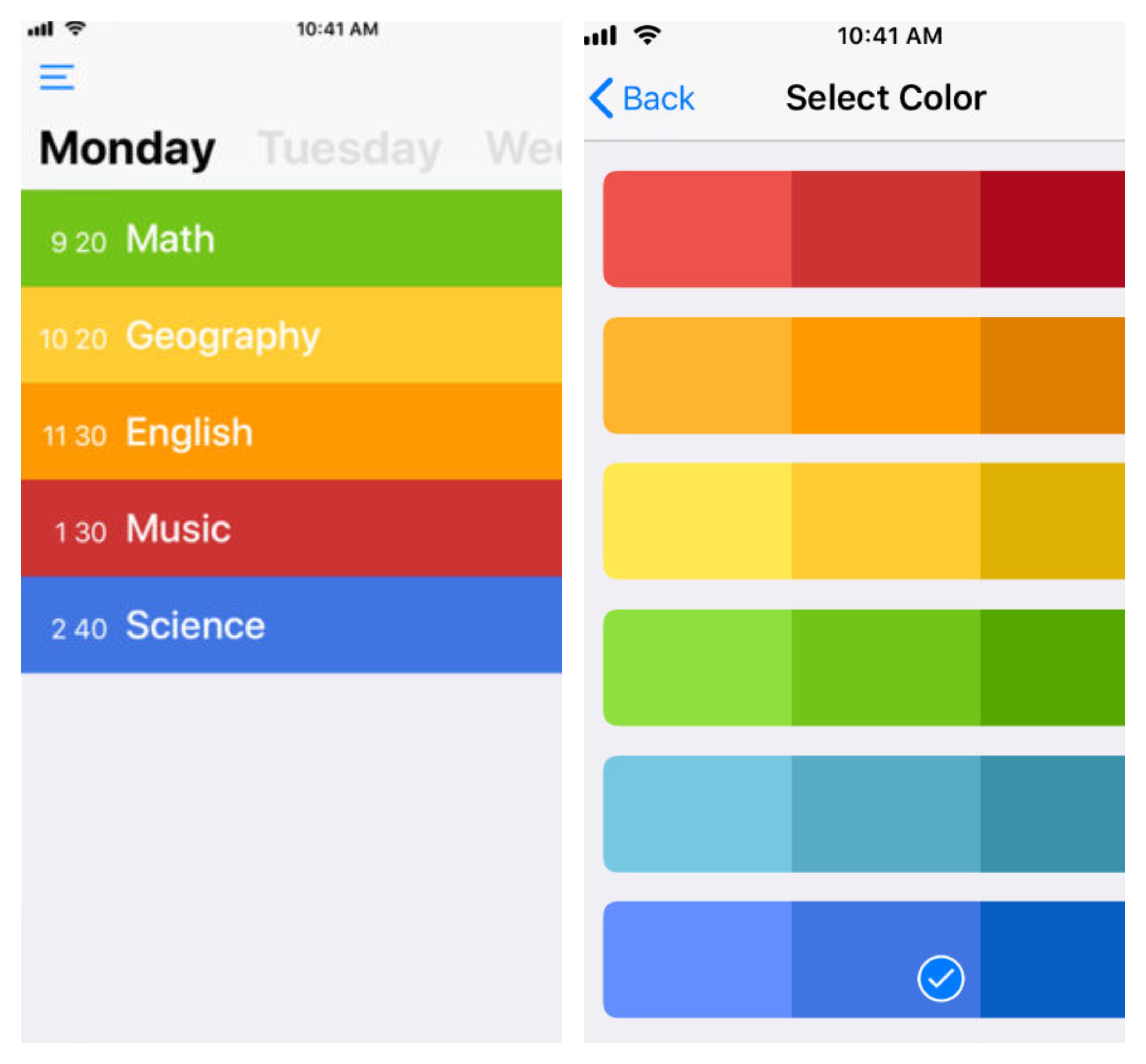The width and height of the screenshot is (1146, 1064).
Task: Choose the darkest royal blue swatch
Action: click(x=1052, y=960)
